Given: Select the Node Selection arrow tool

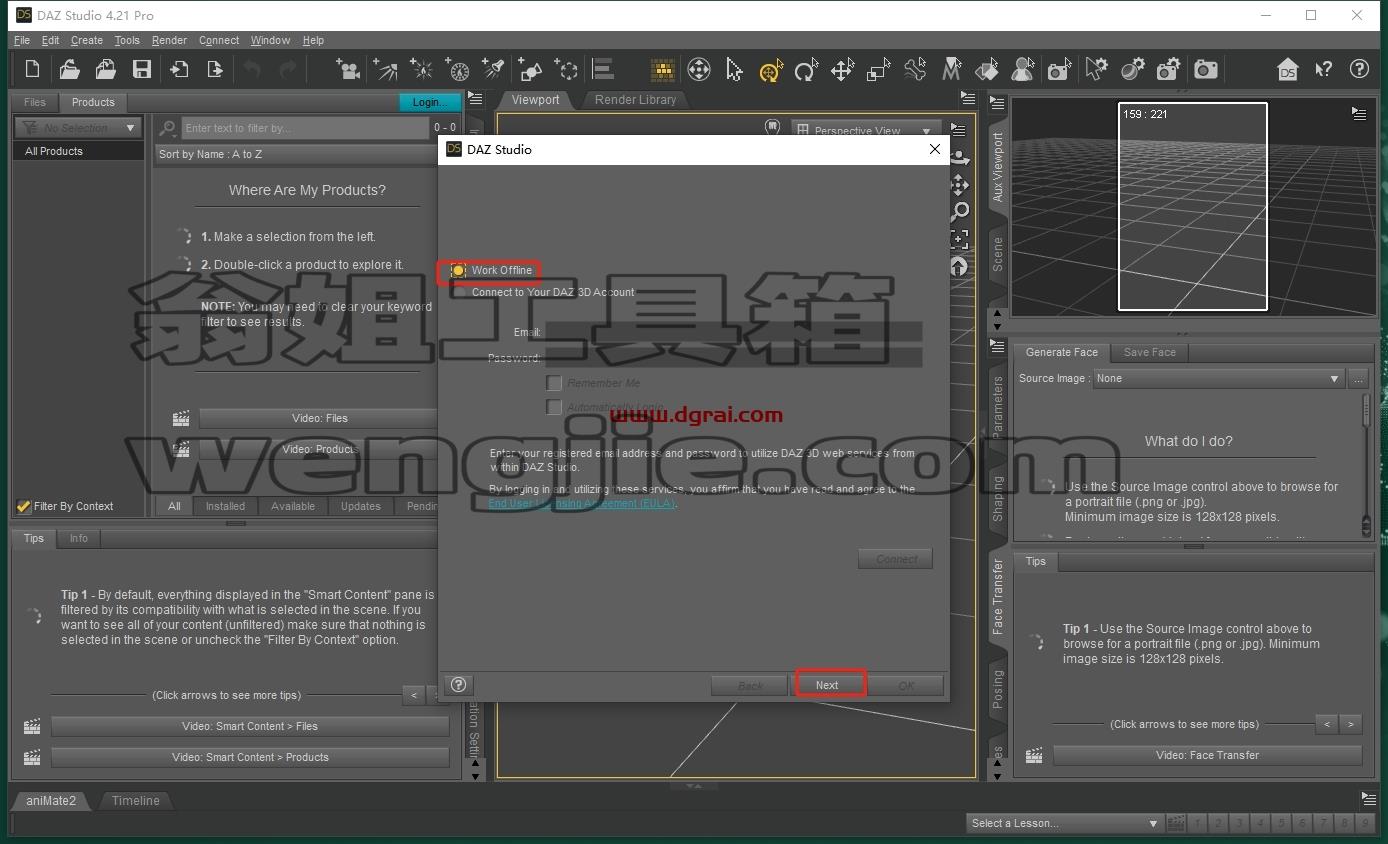Looking at the screenshot, I should 735,69.
